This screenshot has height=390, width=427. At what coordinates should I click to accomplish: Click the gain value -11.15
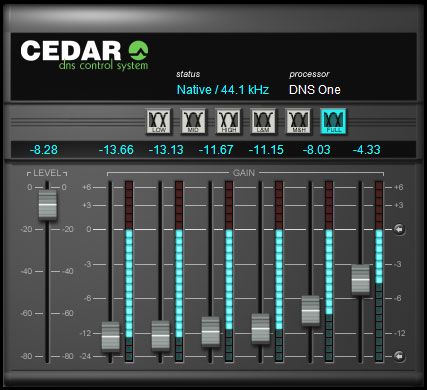point(266,150)
